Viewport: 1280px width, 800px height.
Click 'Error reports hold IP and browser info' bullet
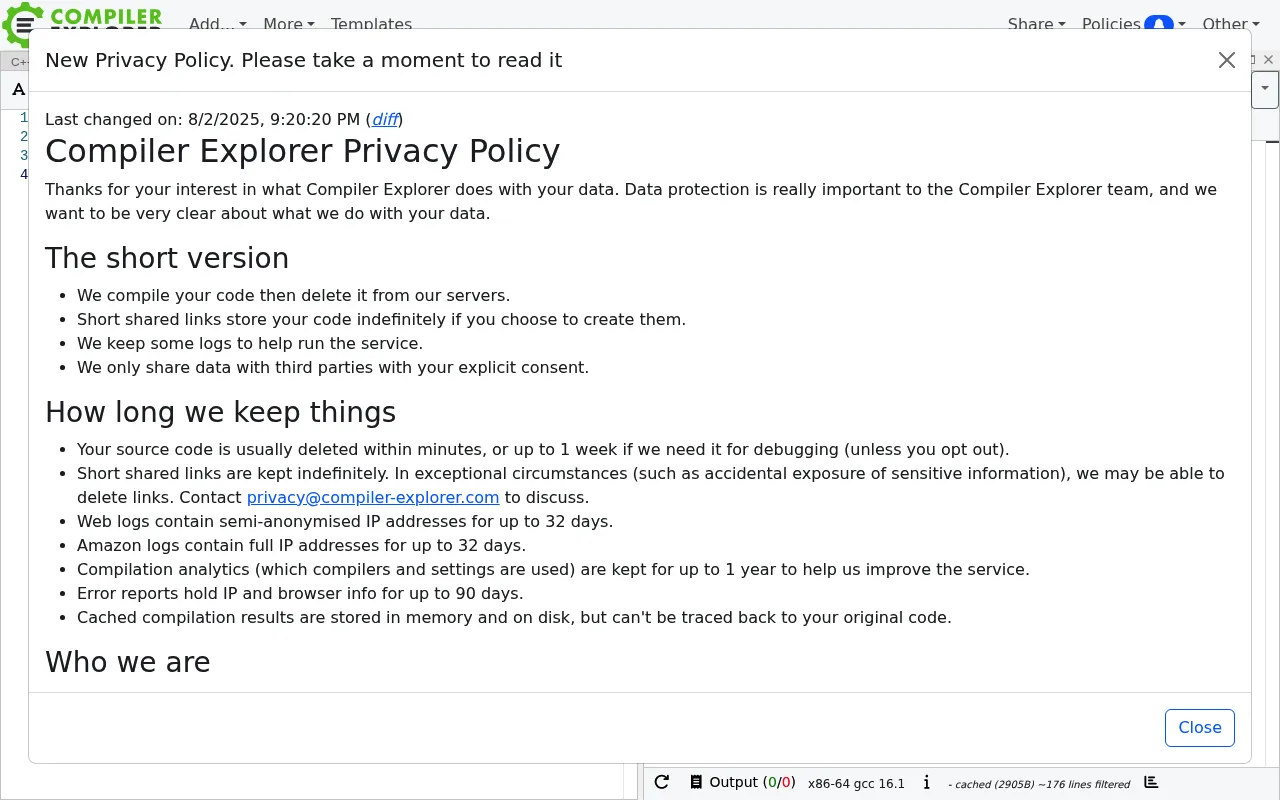300,593
